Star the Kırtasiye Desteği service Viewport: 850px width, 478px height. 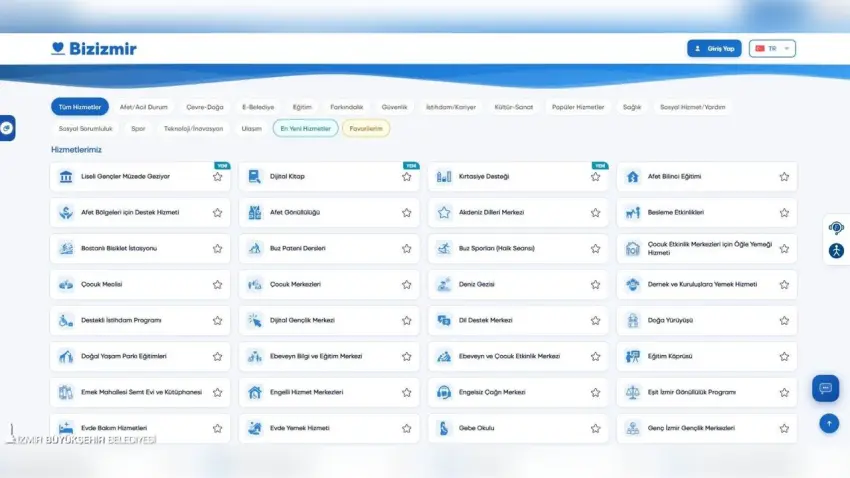coord(595,177)
